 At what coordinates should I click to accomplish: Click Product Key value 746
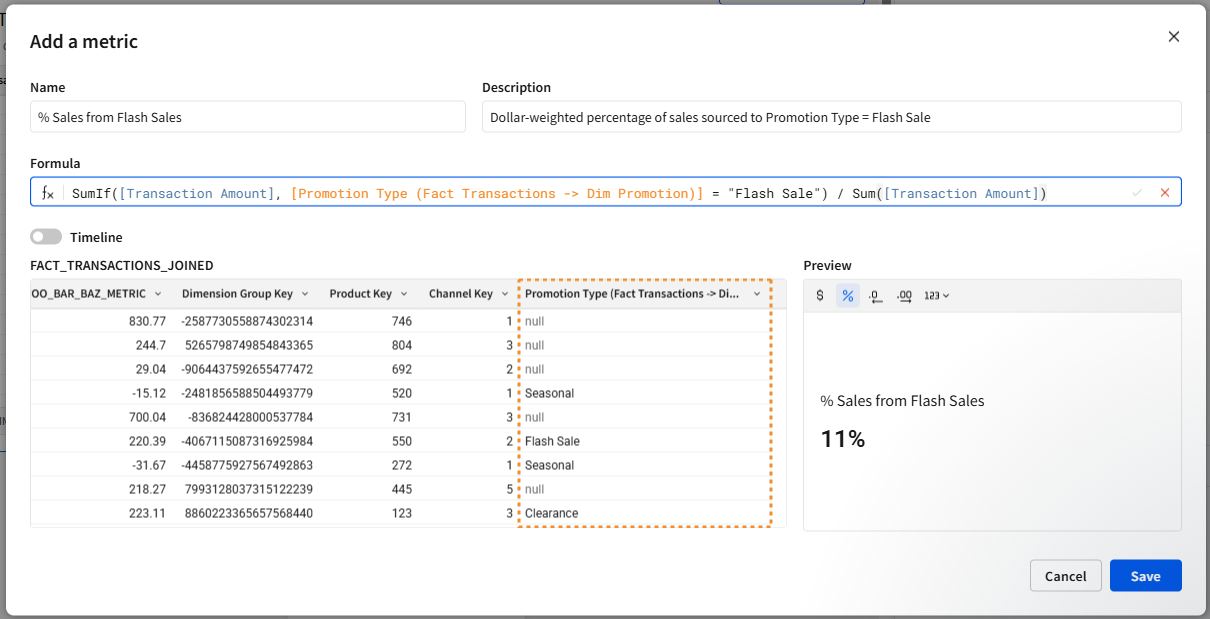click(402, 321)
